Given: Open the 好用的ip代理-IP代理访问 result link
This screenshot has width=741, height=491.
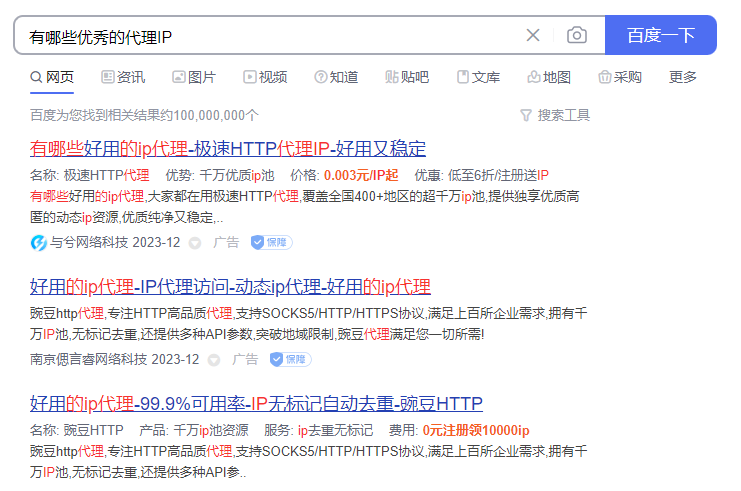Looking at the screenshot, I should [230, 286].
